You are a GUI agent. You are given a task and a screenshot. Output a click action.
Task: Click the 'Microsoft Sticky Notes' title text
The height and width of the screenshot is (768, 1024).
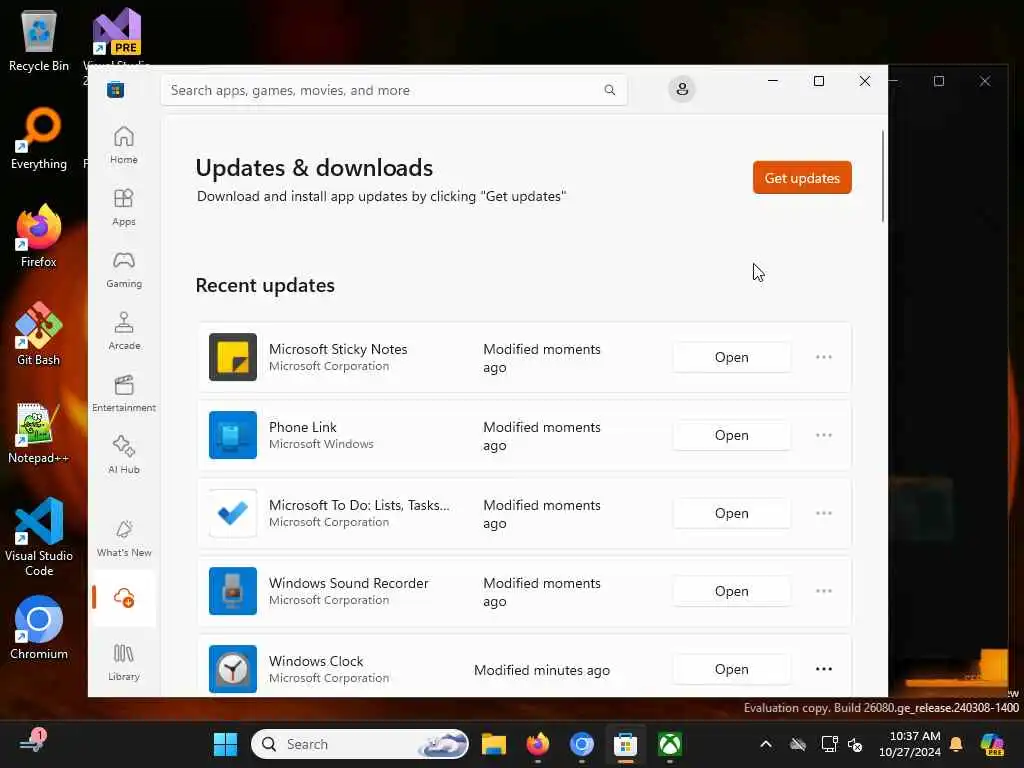coord(338,349)
